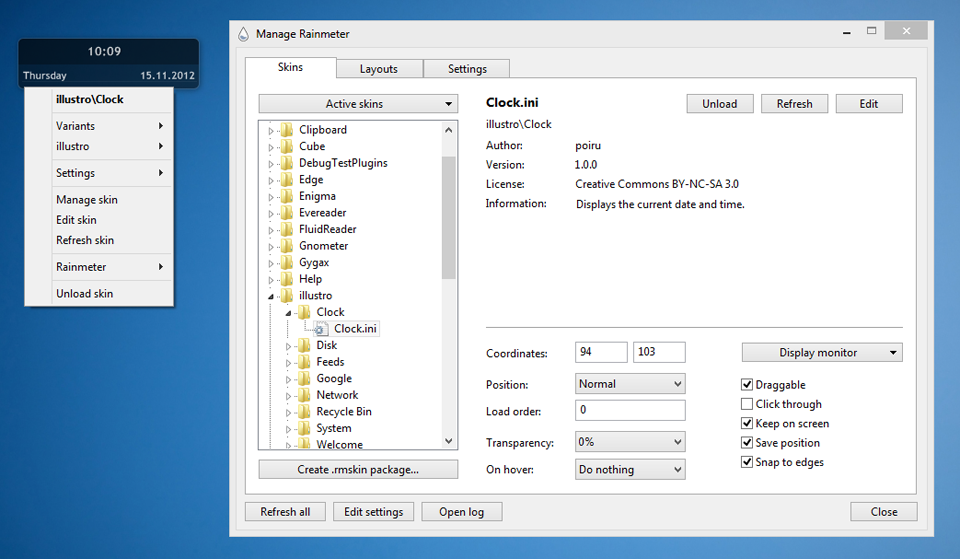Click the Gnometer folder icon
The width and height of the screenshot is (960, 559).
click(x=287, y=246)
